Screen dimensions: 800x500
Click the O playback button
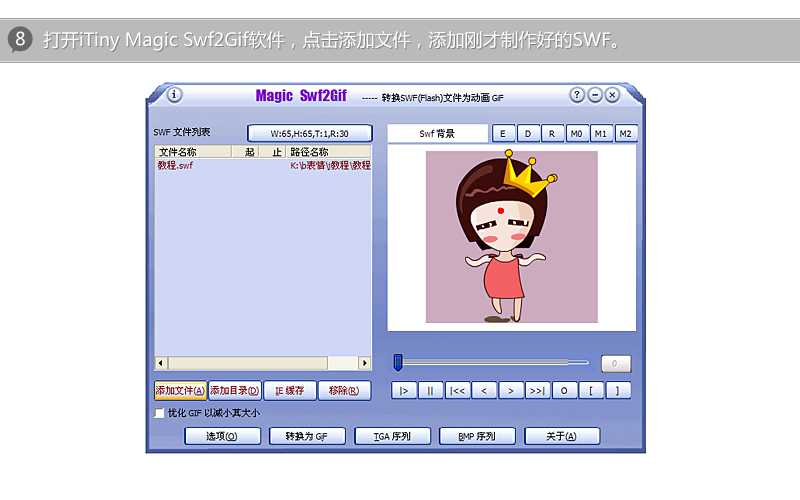point(564,391)
